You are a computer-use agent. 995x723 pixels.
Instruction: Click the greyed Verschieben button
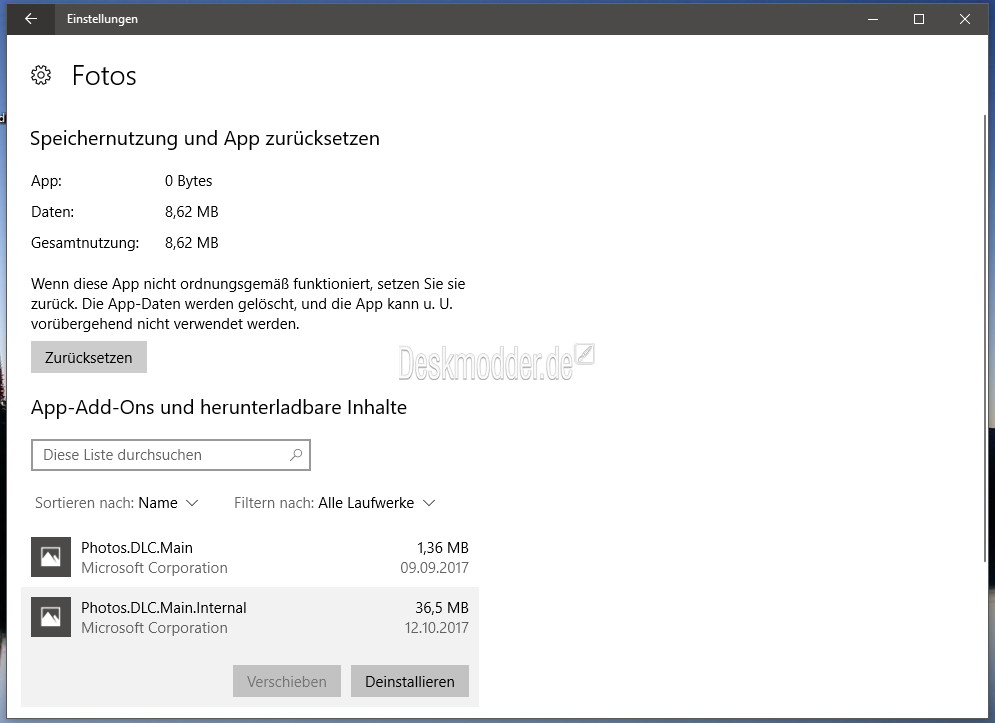pyautogui.click(x=287, y=681)
